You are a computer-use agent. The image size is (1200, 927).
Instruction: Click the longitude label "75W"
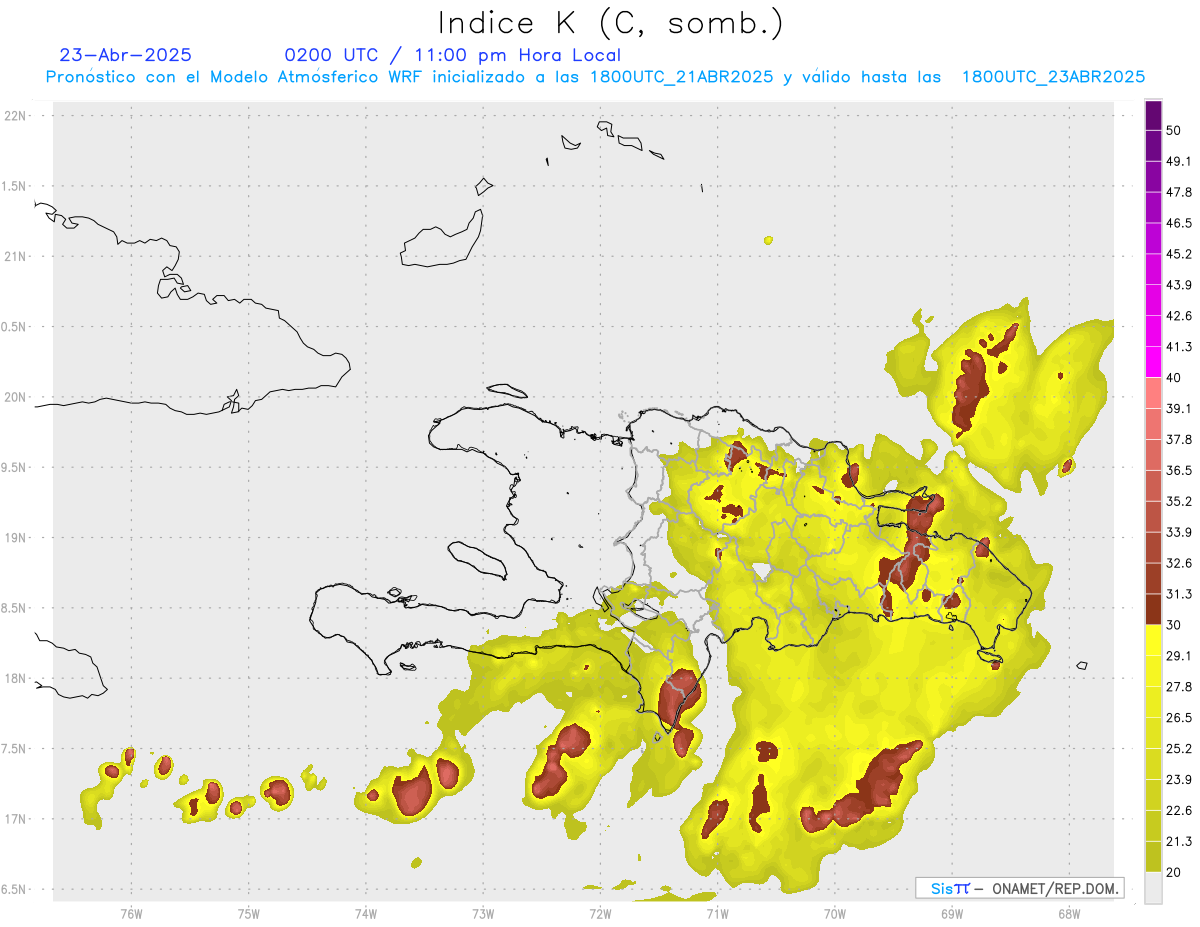(x=249, y=913)
